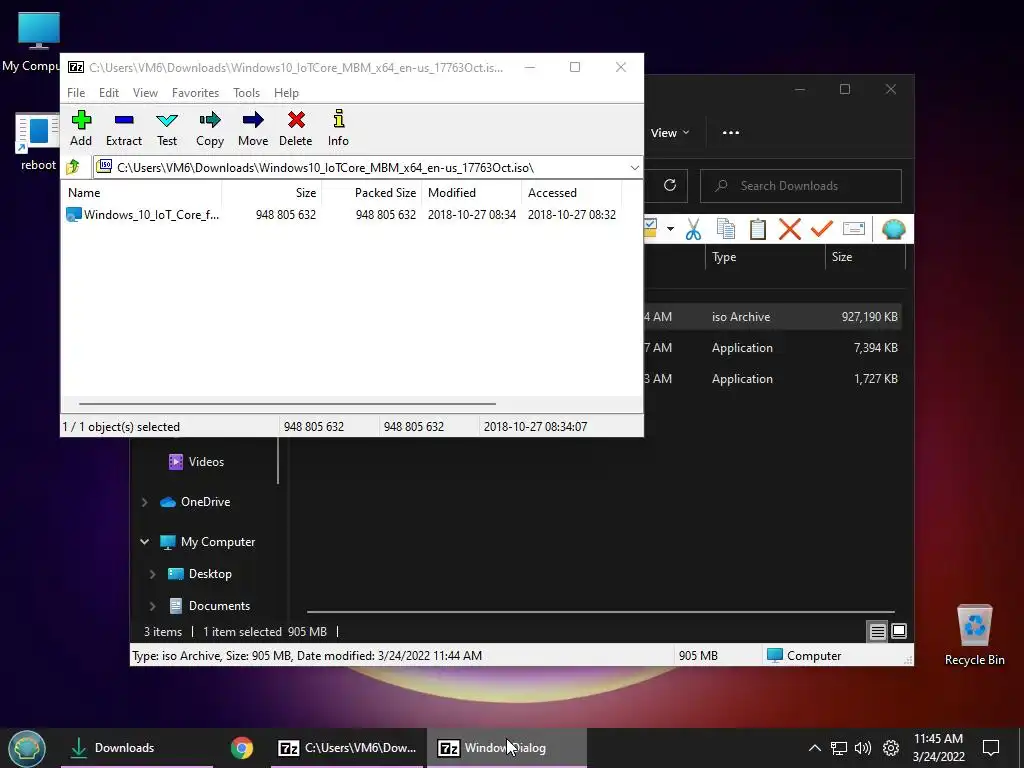Expand the Documents tree node
This screenshot has height=768, width=1024.
pyautogui.click(x=152, y=606)
